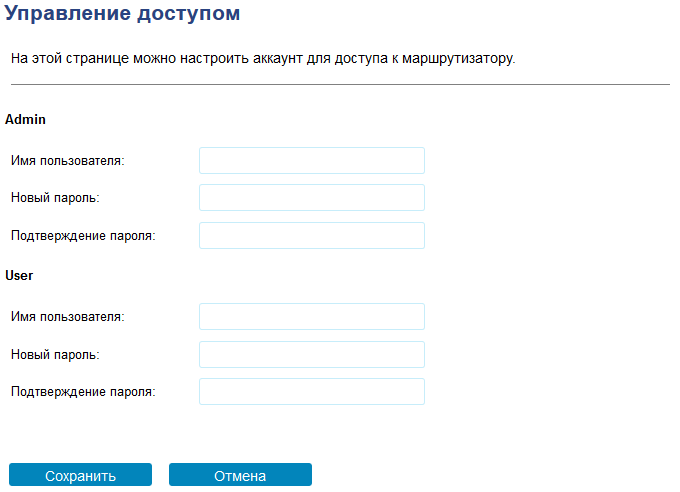Select Admin «Подтверждение пароля» input box
Viewport: 680px width, 492px height.
tap(312, 236)
